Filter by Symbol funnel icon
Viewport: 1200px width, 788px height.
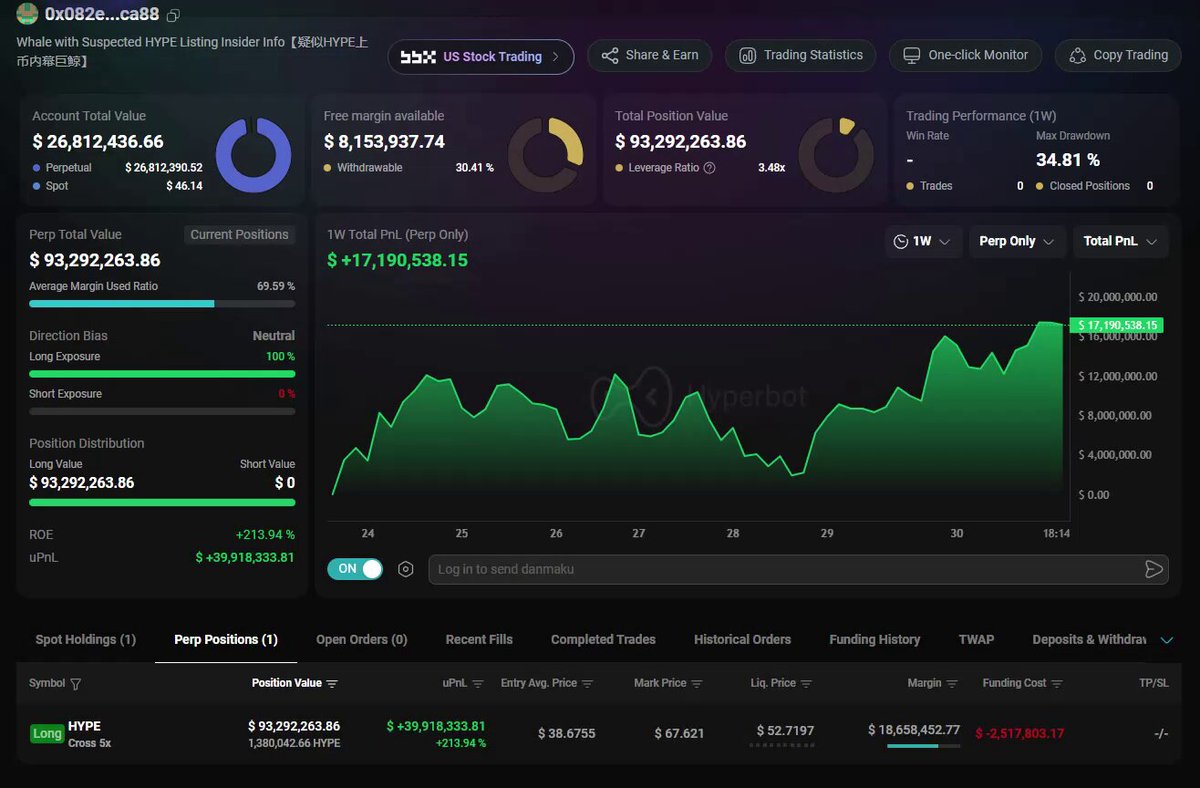point(76,684)
